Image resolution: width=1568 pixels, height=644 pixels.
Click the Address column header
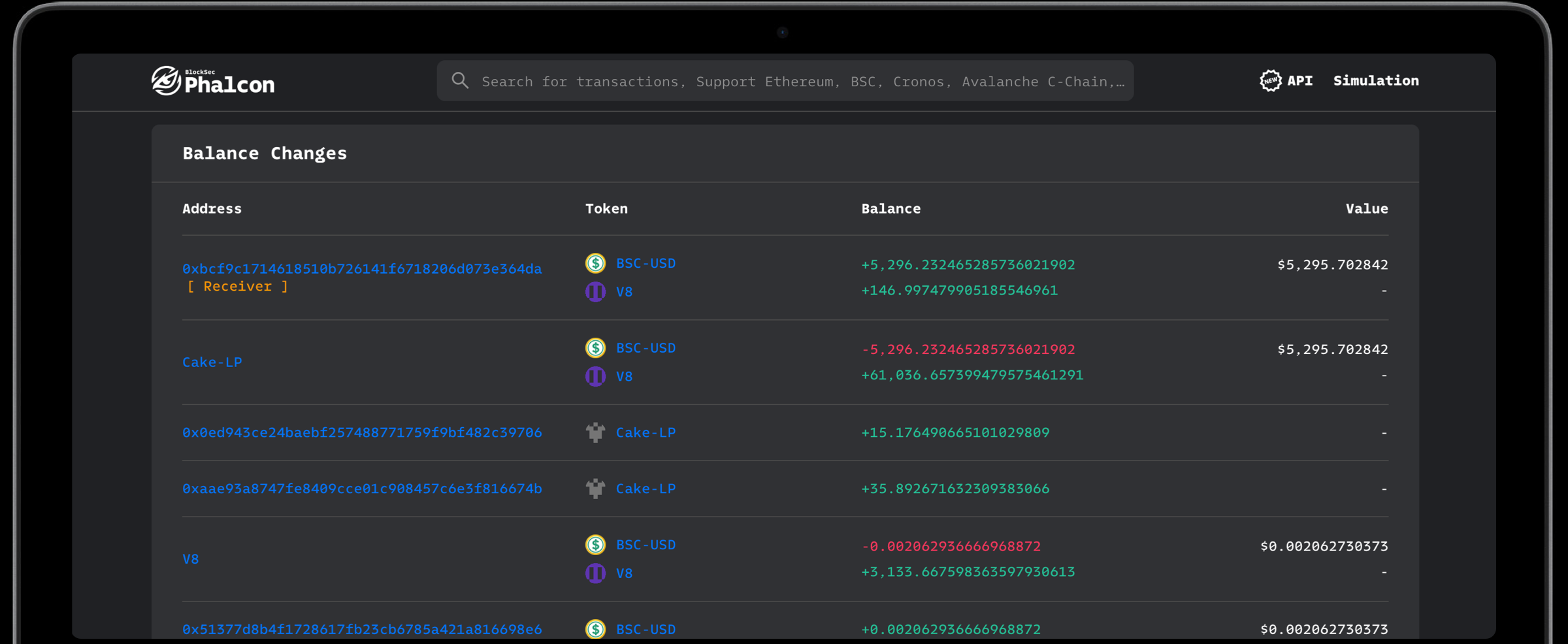(x=212, y=208)
